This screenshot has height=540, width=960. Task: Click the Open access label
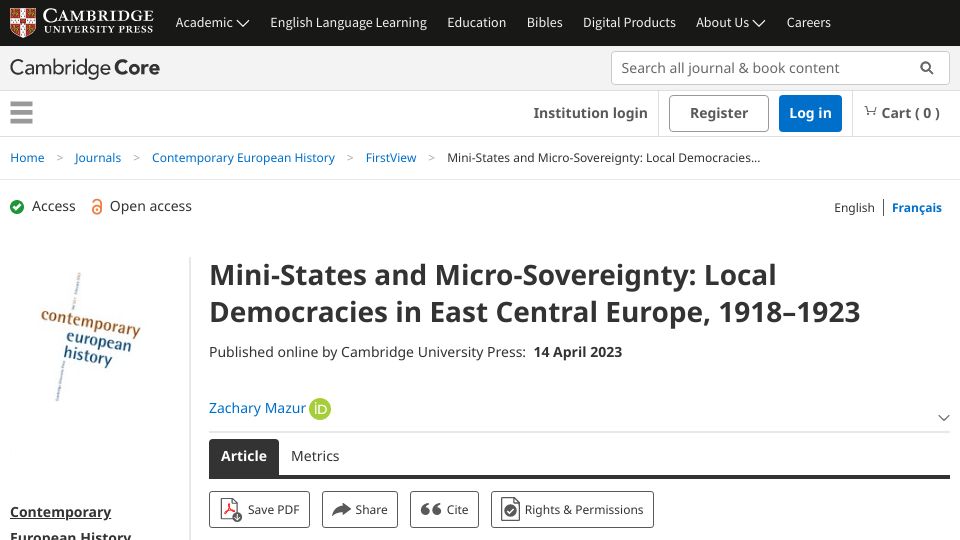[x=151, y=206]
